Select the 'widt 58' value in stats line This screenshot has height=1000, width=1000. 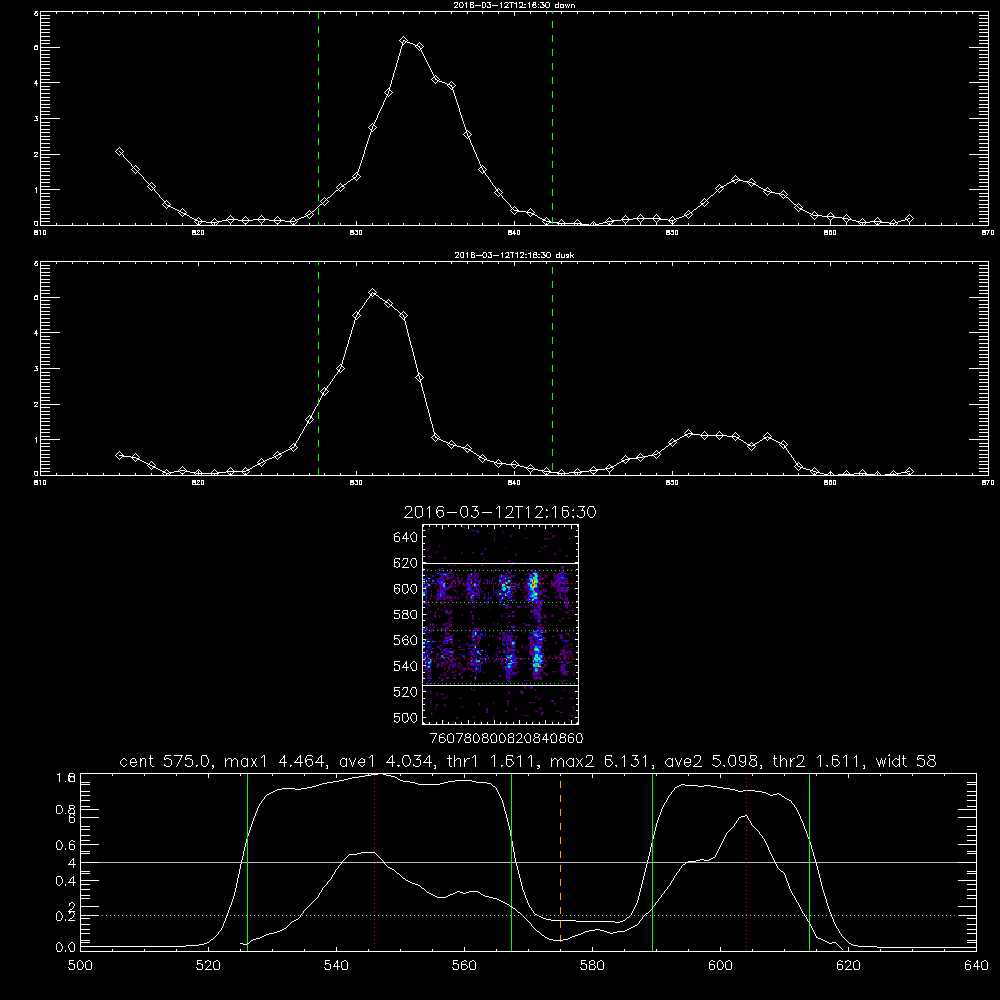click(x=906, y=761)
